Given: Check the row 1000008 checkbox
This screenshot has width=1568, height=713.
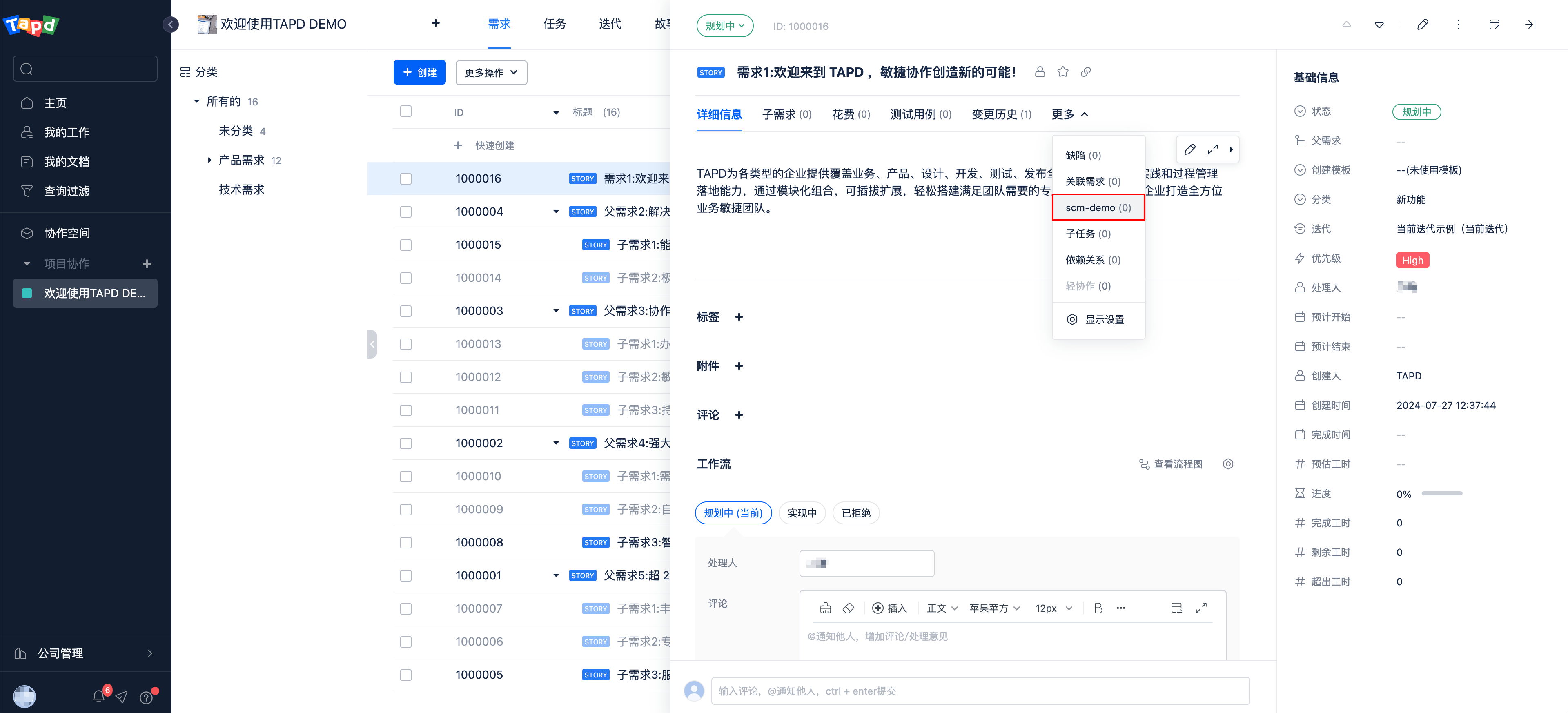Looking at the screenshot, I should click(x=406, y=543).
